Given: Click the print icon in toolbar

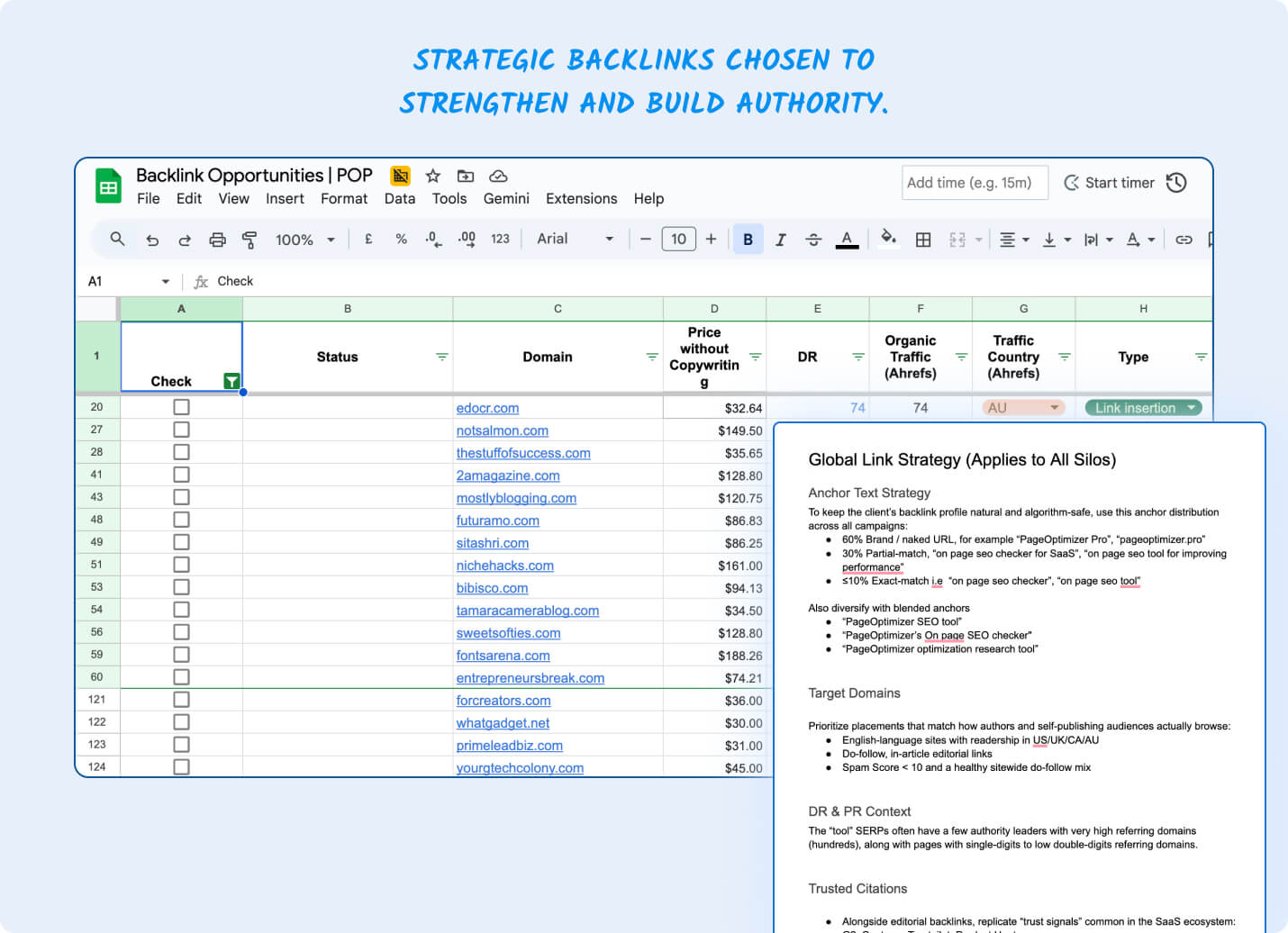Looking at the screenshot, I should coord(217,240).
